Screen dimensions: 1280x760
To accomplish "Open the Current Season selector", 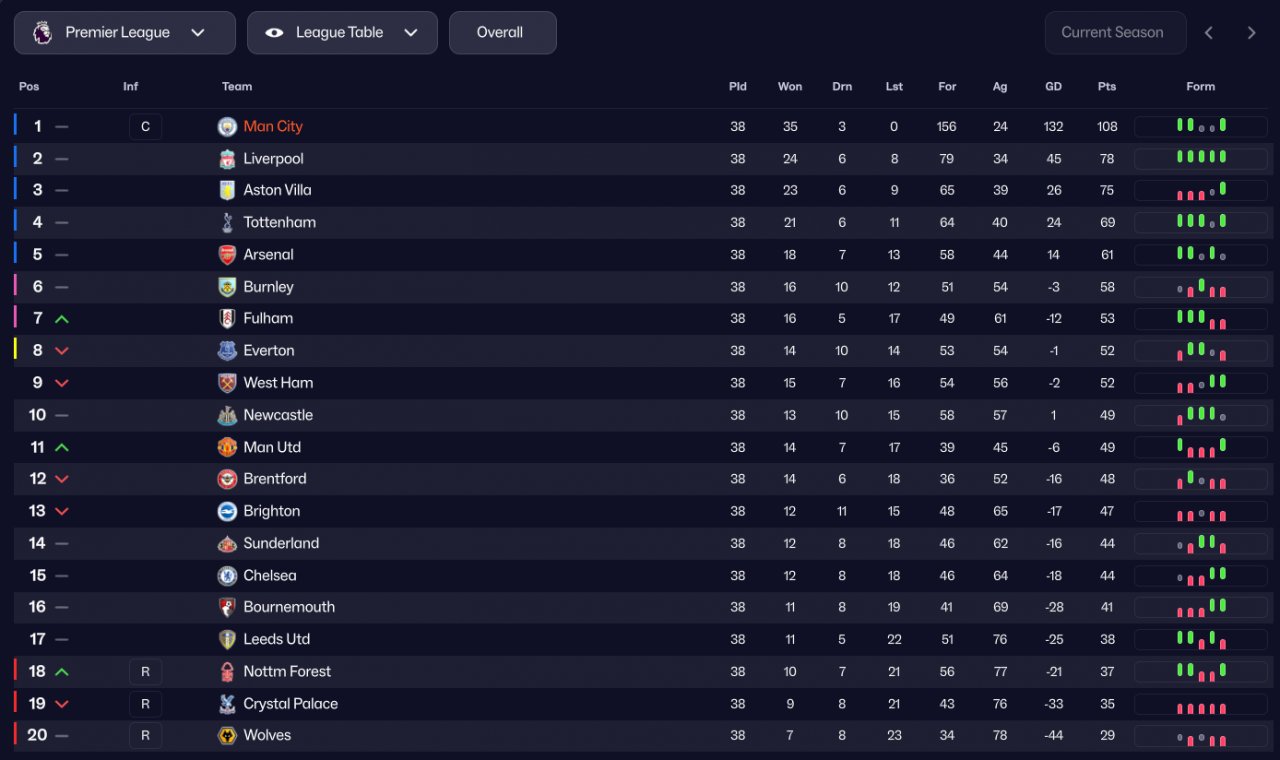I will tap(1115, 32).
